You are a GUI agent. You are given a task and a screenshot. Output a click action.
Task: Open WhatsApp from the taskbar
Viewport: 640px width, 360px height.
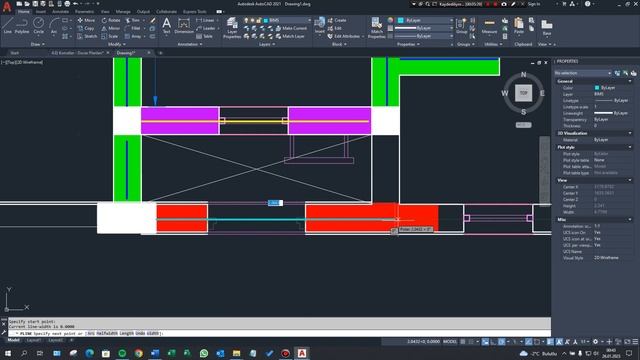[x=204, y=353]
